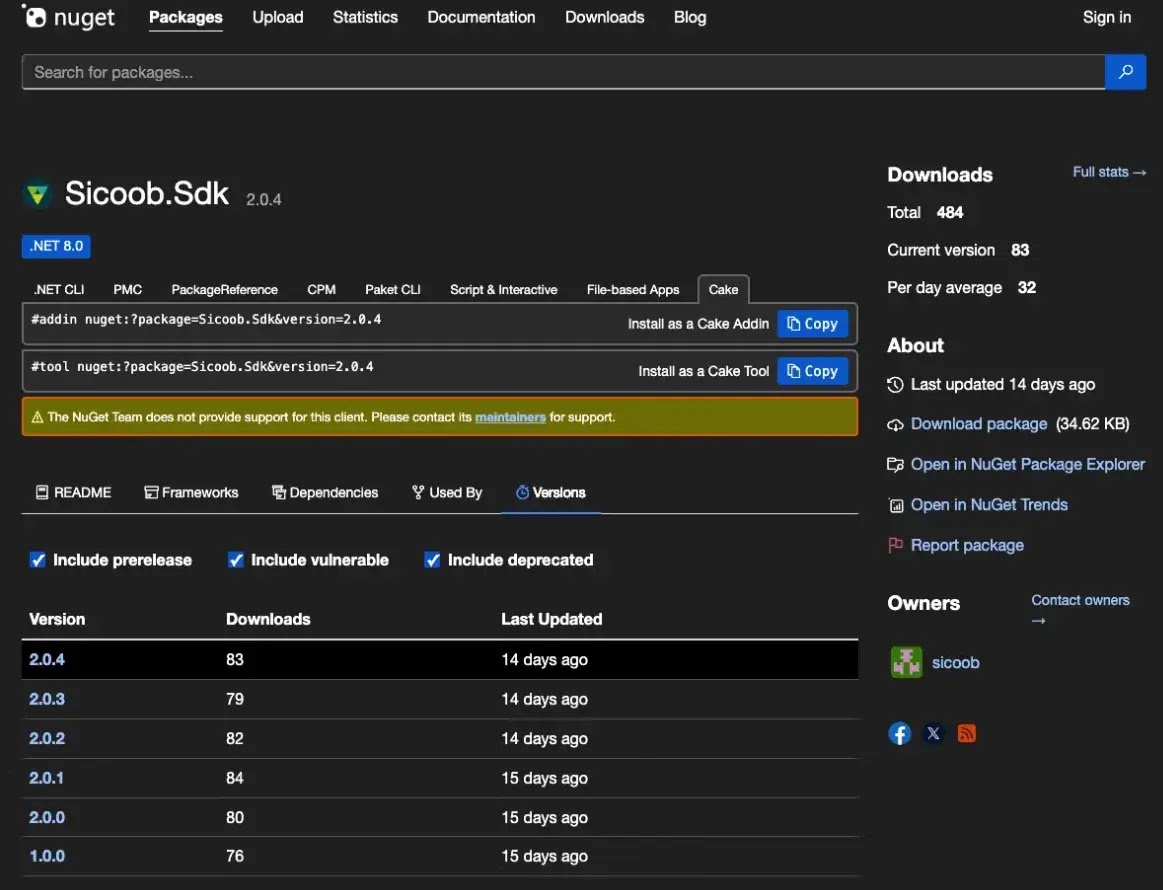Viewport: 1163px width, 890px height.
Task: Click the RSS feed icon
Action: tap(966, 734)
